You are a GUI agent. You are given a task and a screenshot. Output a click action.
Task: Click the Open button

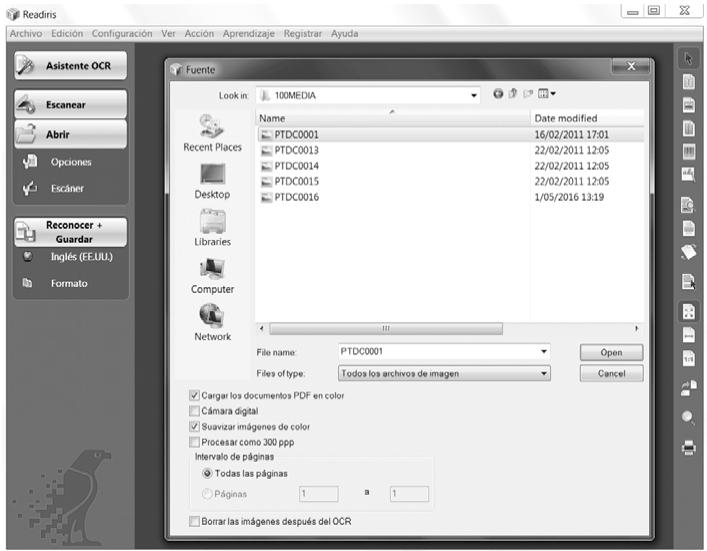click(611, 353)
